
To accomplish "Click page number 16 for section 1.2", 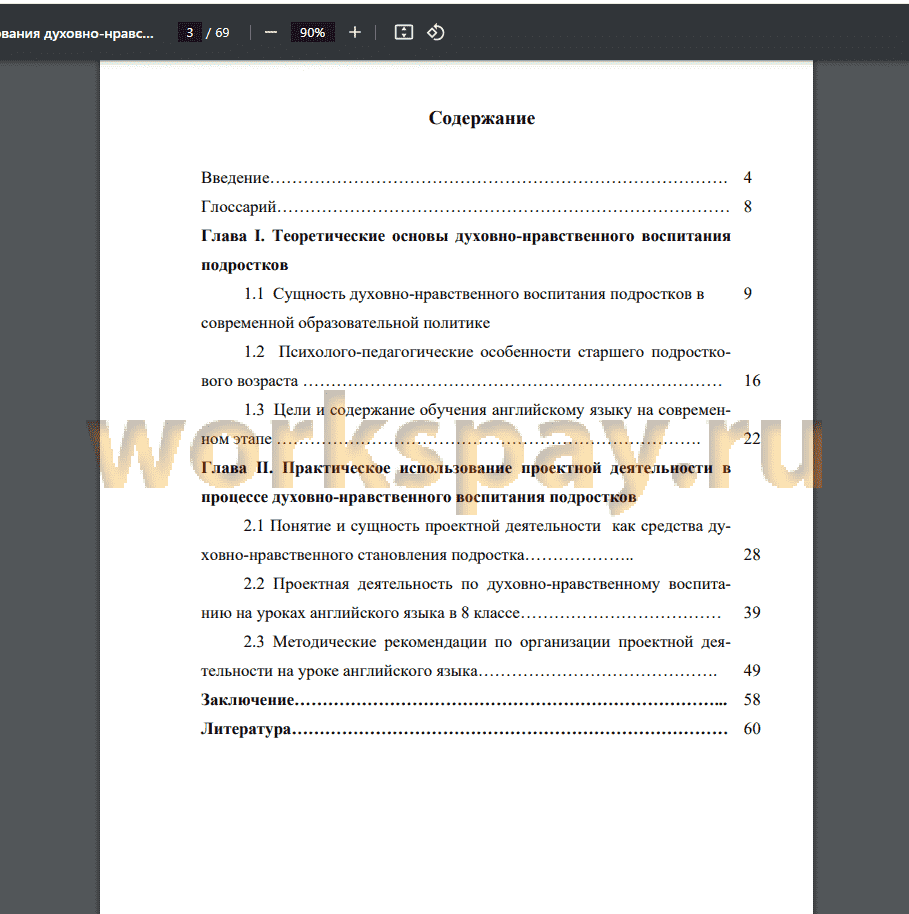I will [x=752, y=381].
